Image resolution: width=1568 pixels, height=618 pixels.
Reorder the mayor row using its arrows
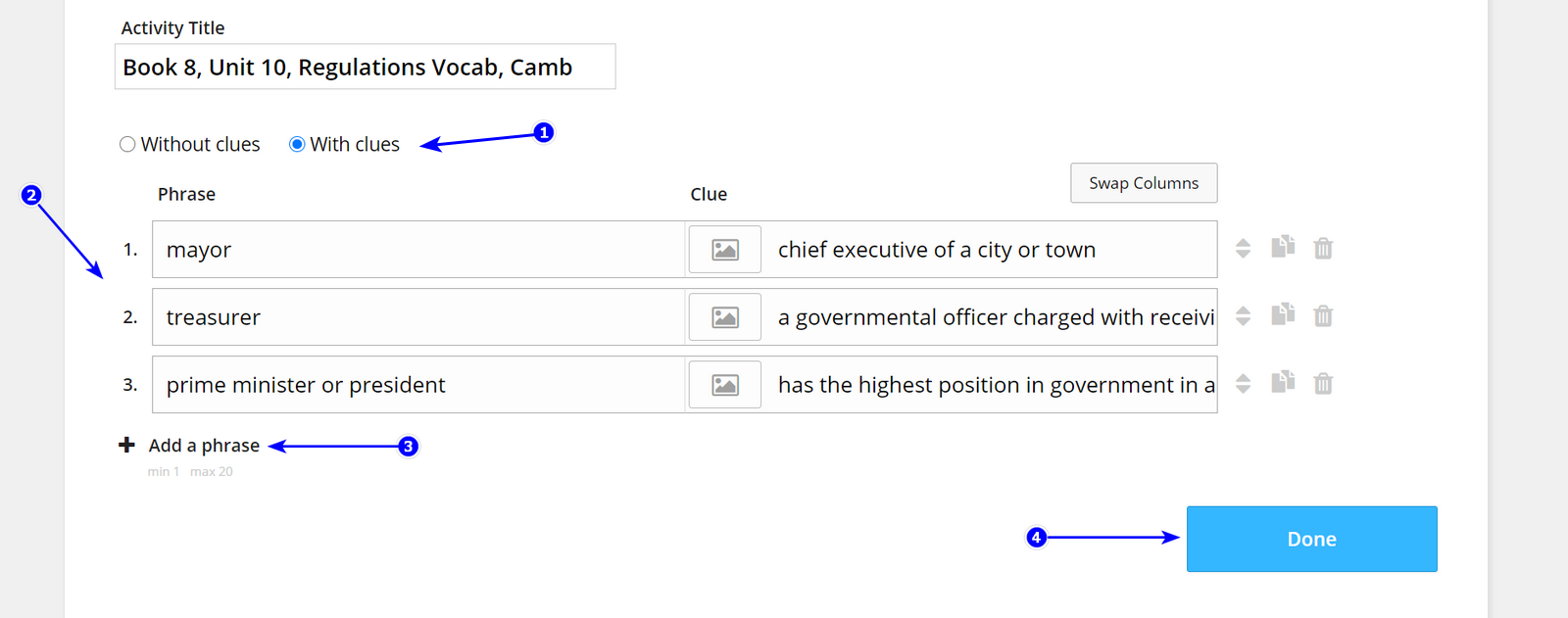click(1243, 249)
